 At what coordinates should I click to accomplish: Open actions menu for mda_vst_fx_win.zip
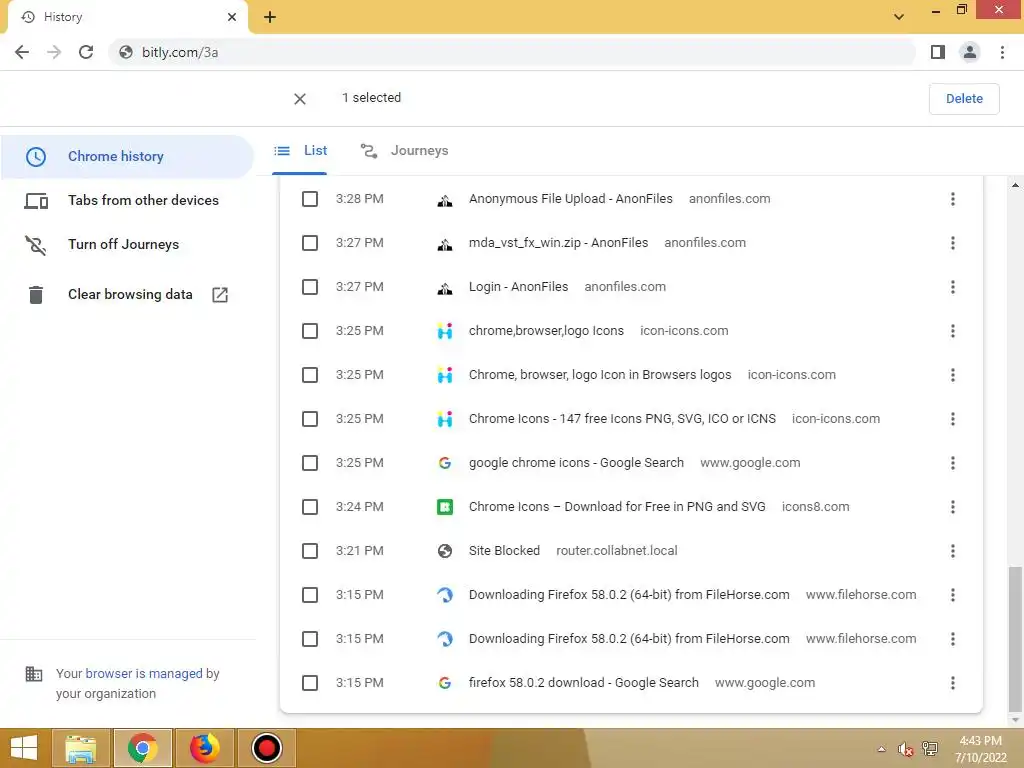(x=953, y=243)
